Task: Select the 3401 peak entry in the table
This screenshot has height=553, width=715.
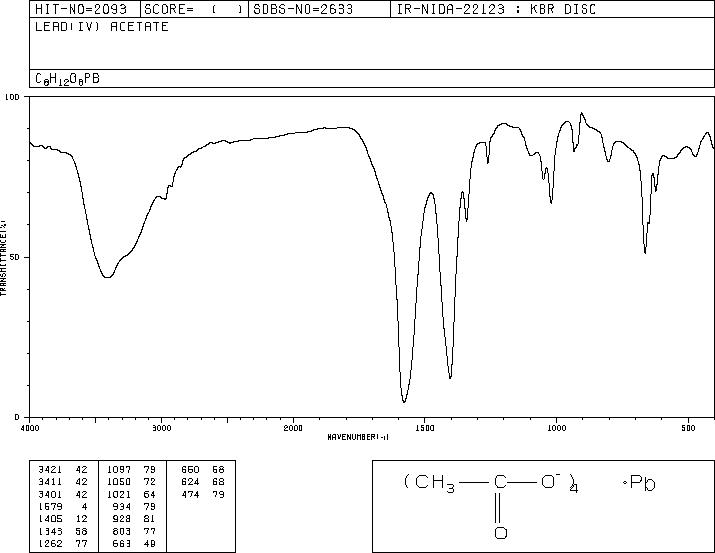Action: tap(63, 494)
